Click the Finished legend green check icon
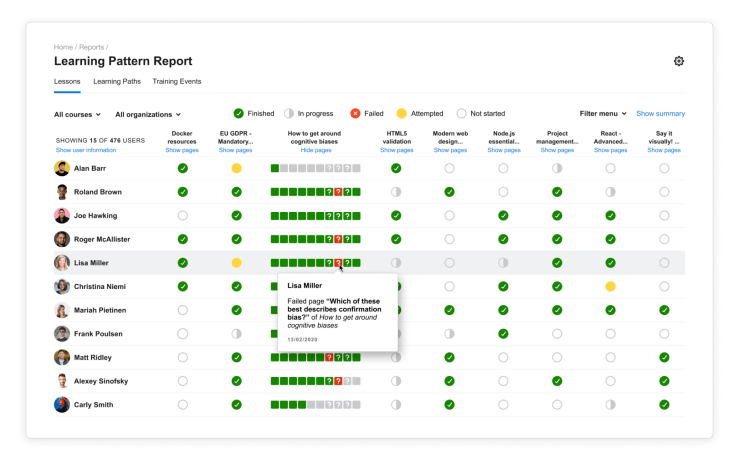 238,114
